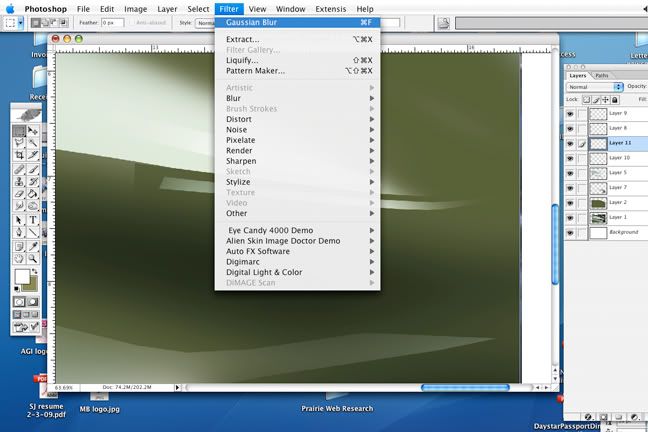Viewport: 648px width, 432px height.
Task: Click the Lock All padlock icon
Action: coord(615,100)
